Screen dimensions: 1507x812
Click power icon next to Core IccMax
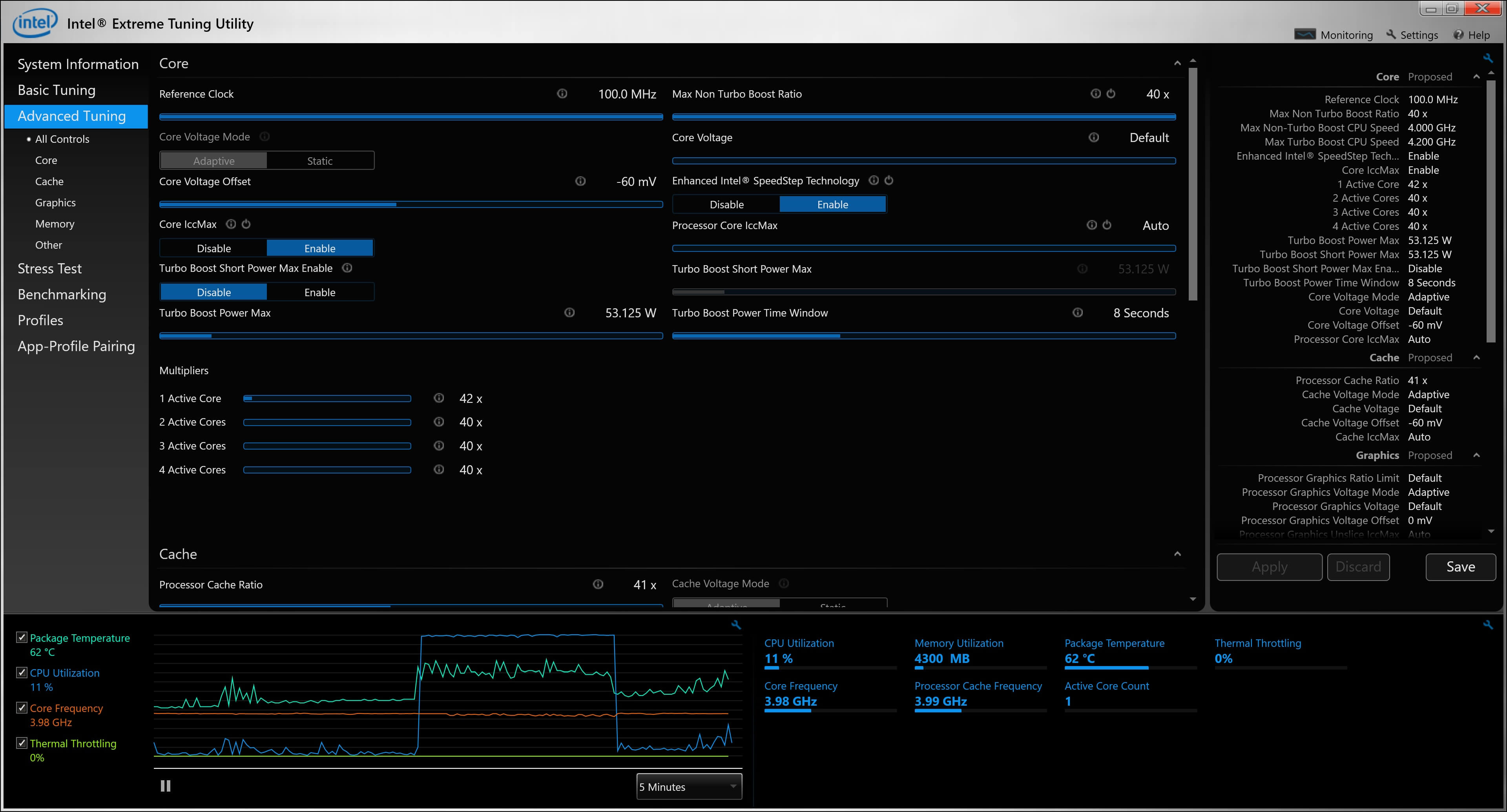pos(246,224)
